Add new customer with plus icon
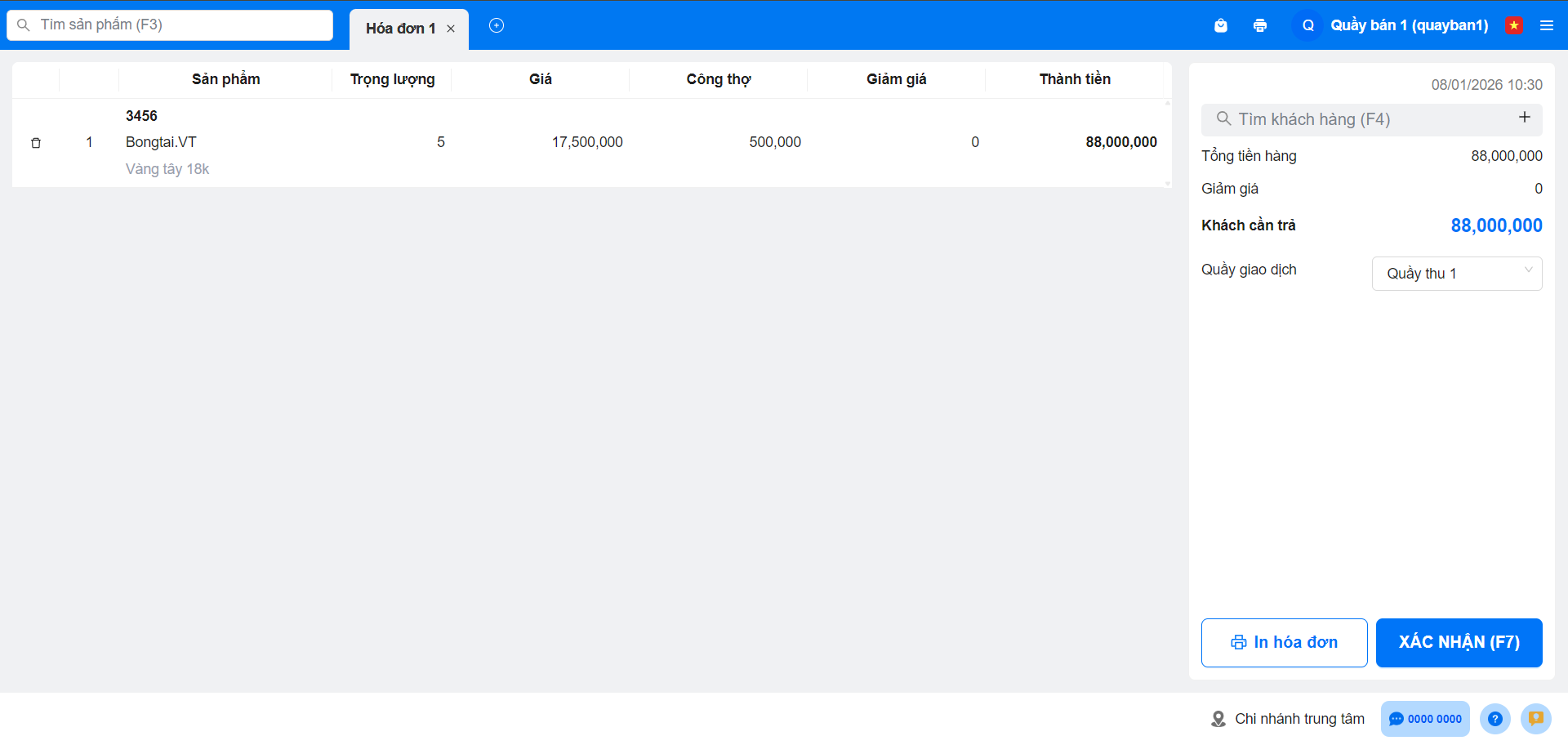 [1524, 118]
